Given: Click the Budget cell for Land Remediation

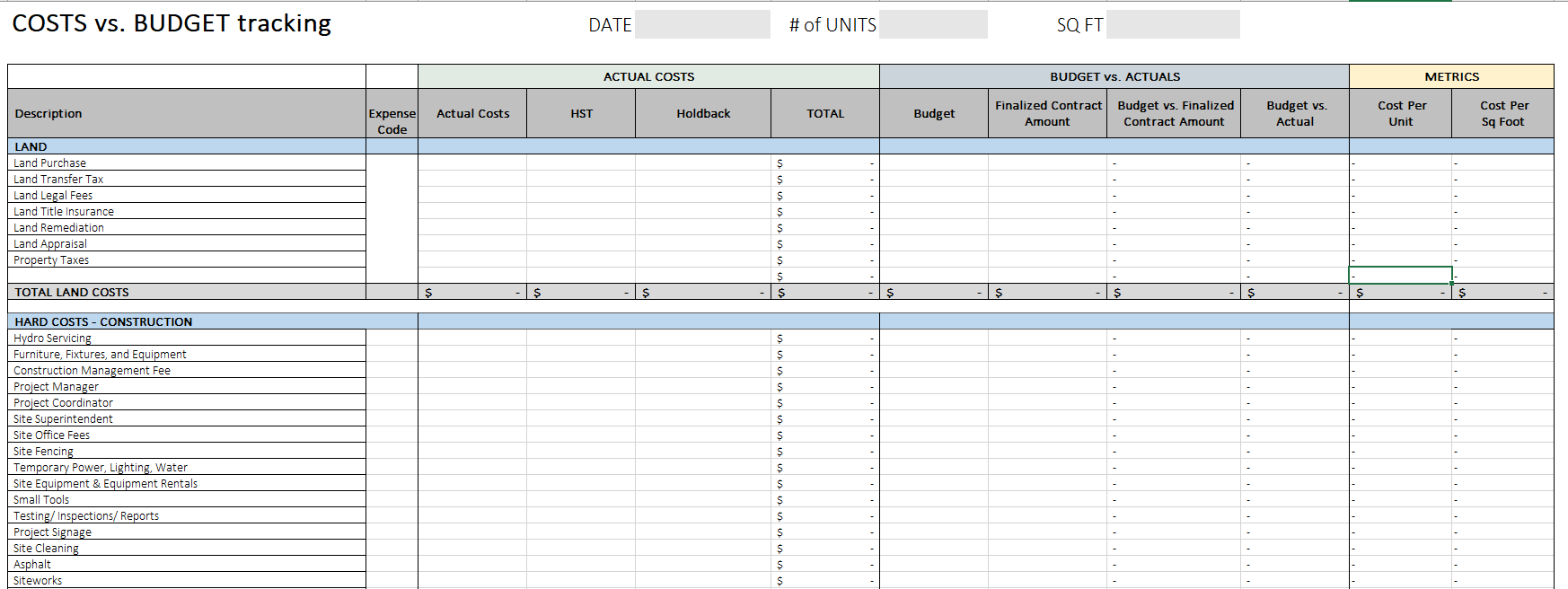Looking at the screenshot, I should [934, 227].
